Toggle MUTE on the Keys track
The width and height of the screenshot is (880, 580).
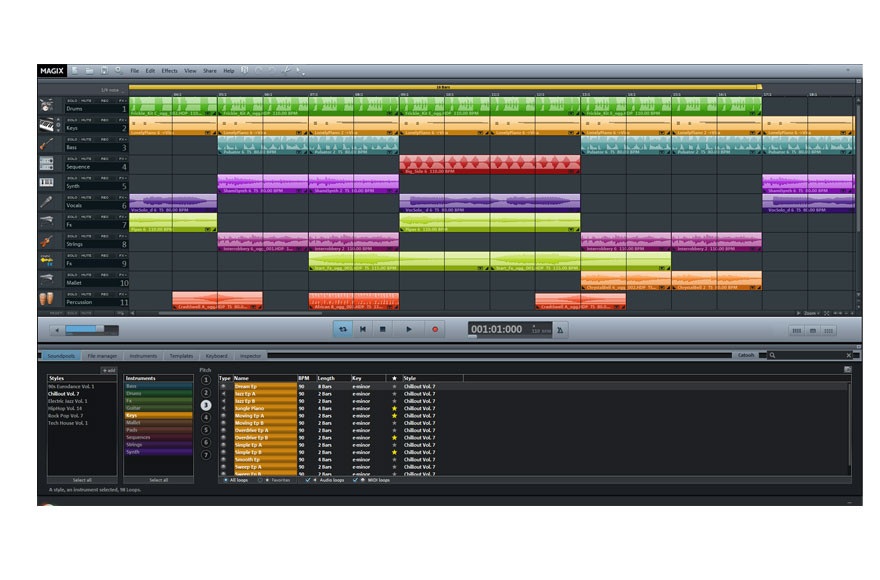click(x=86, y=120)
